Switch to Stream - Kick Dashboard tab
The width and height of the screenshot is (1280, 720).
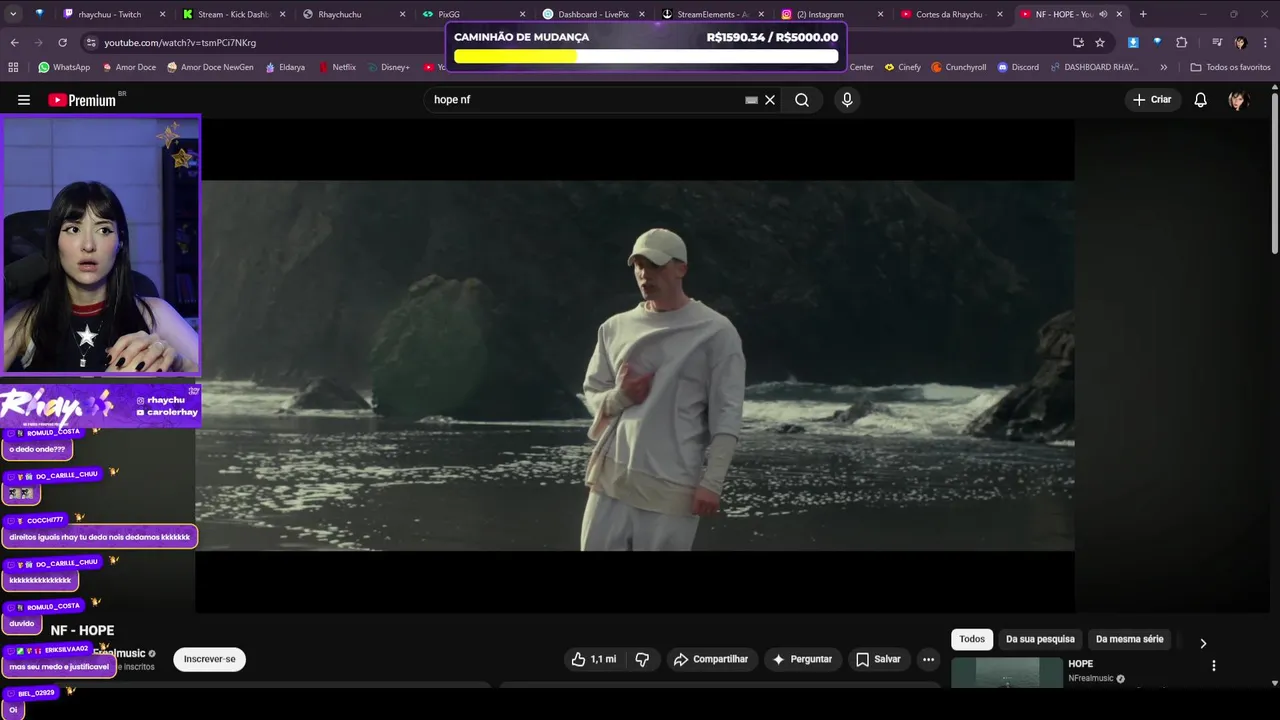(235, 14)
